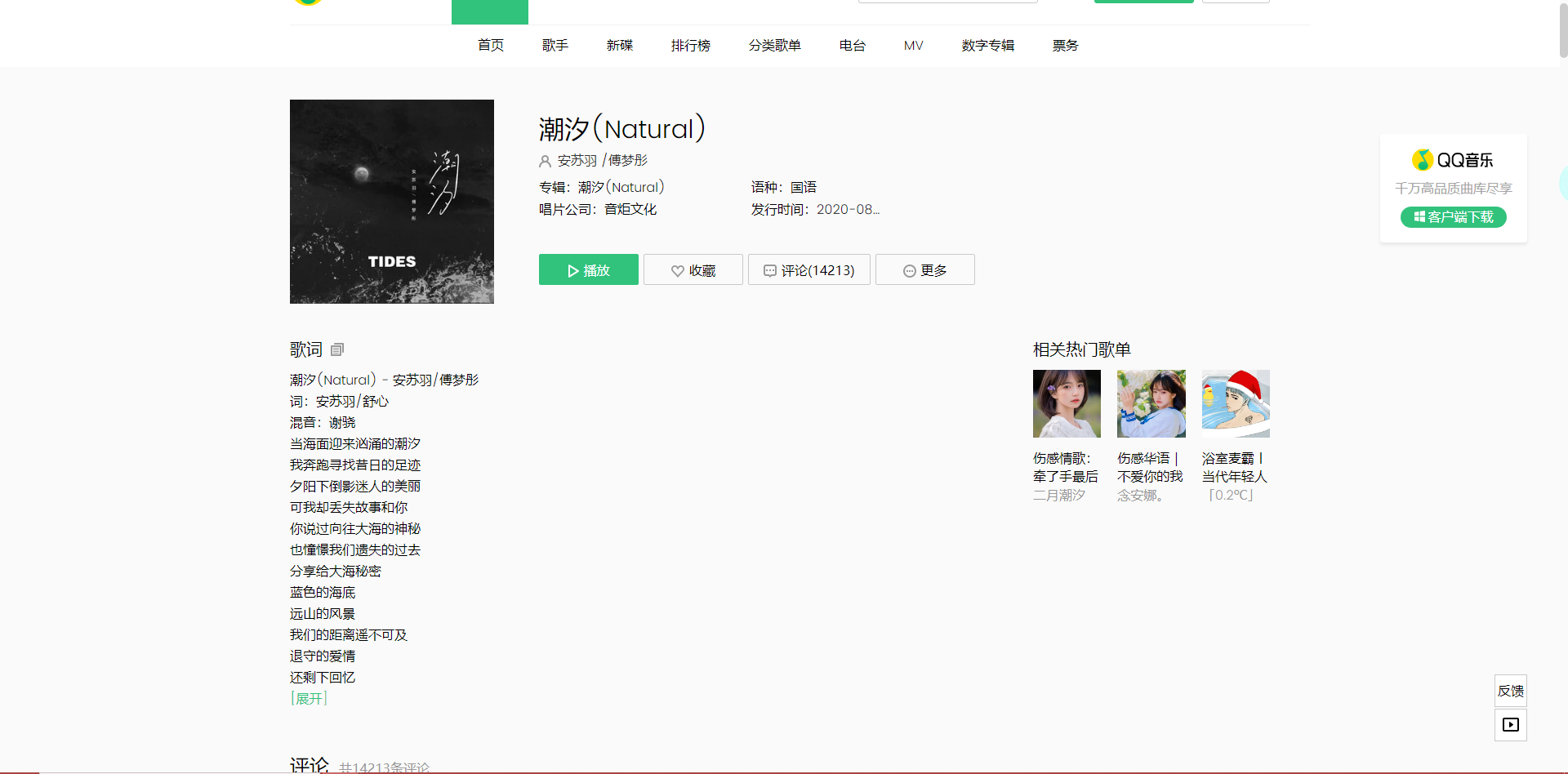1568x774 pixels.
Task: Add song to favorites with 收藏
Action: click(x=693, y=270)
